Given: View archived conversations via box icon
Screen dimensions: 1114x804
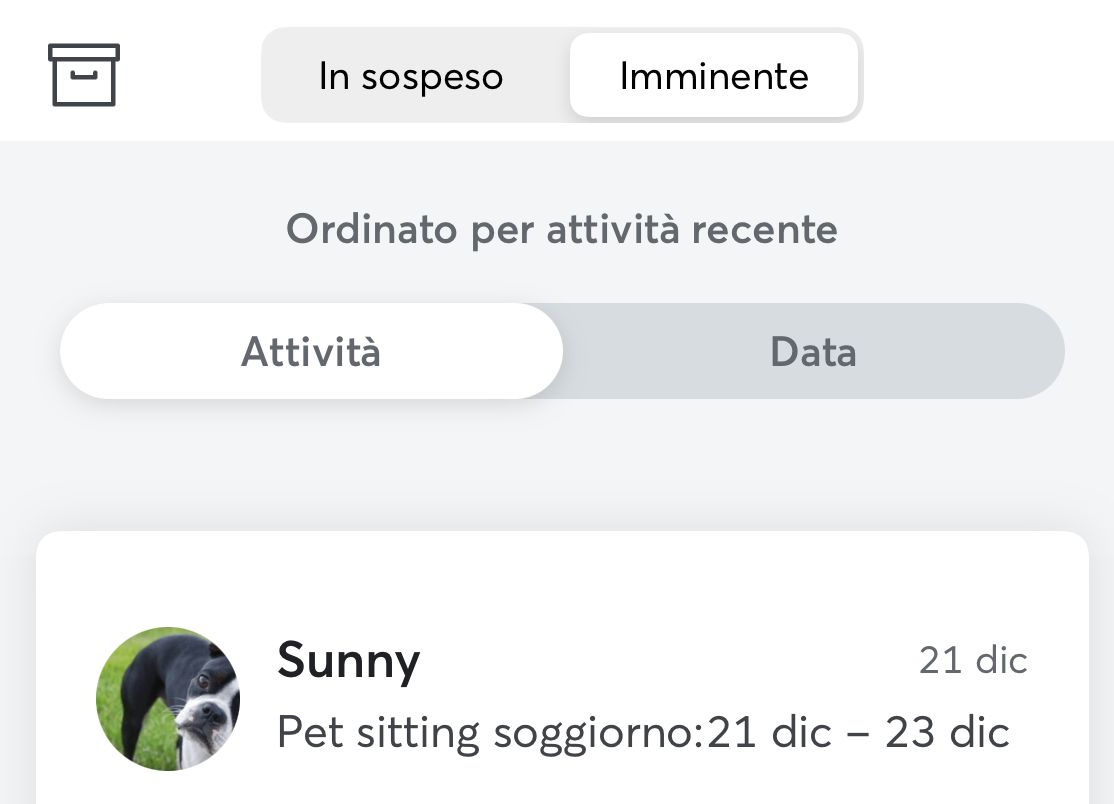Looking at the screenshot, I should 84,75.
